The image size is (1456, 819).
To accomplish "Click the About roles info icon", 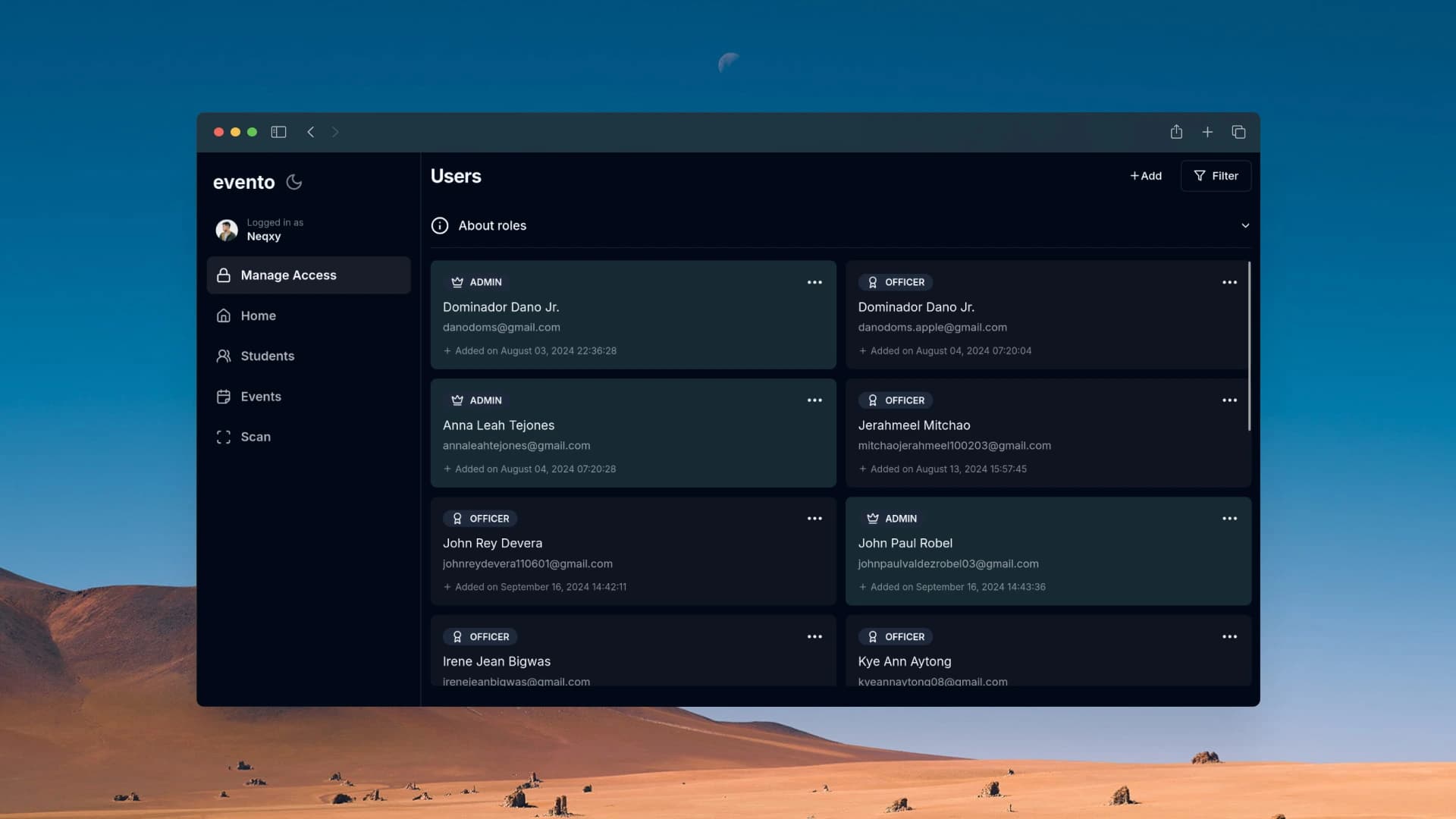I will [440, 226].
